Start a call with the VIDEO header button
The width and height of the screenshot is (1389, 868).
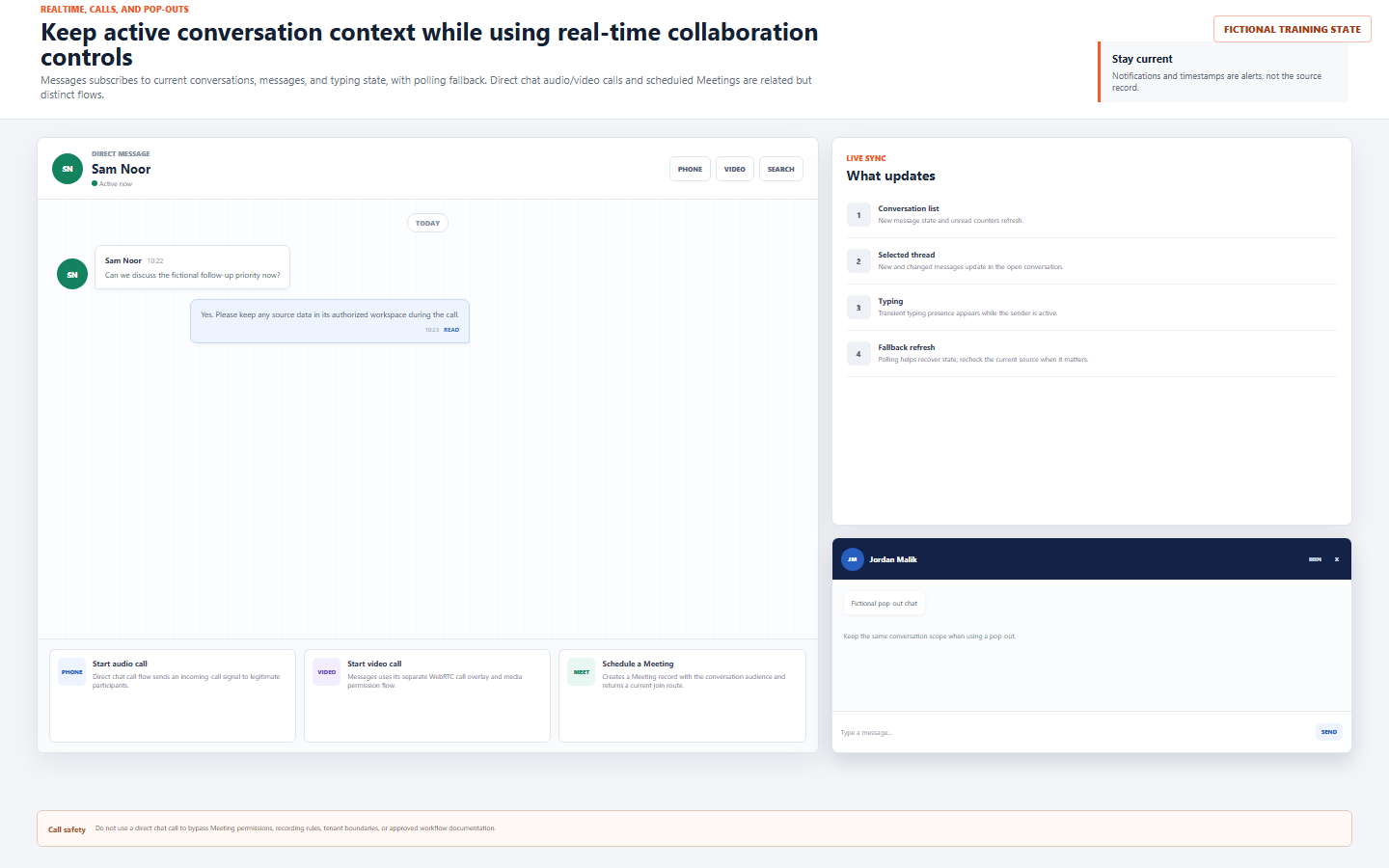735,169
